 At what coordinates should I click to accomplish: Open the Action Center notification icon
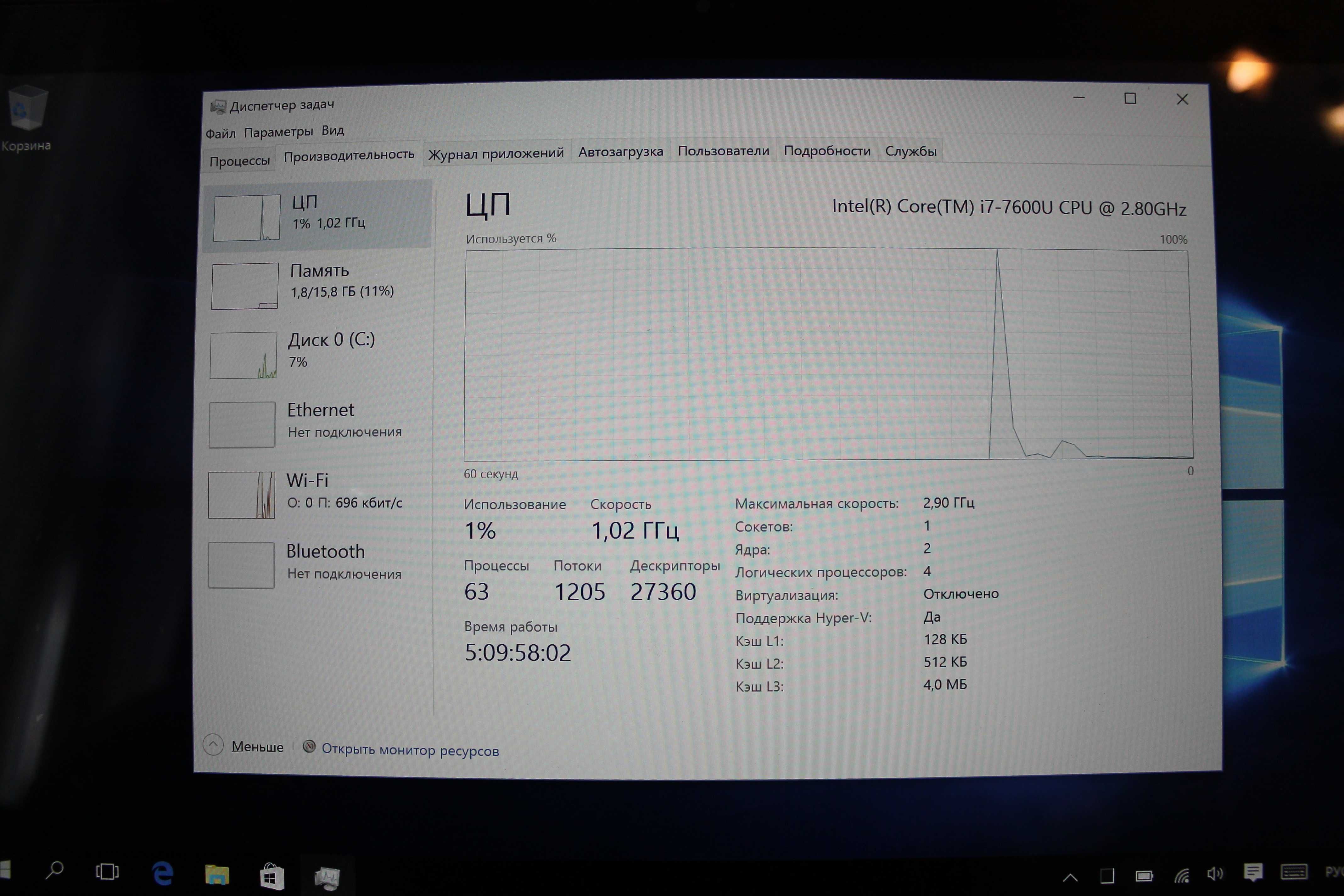[1253, 873]
